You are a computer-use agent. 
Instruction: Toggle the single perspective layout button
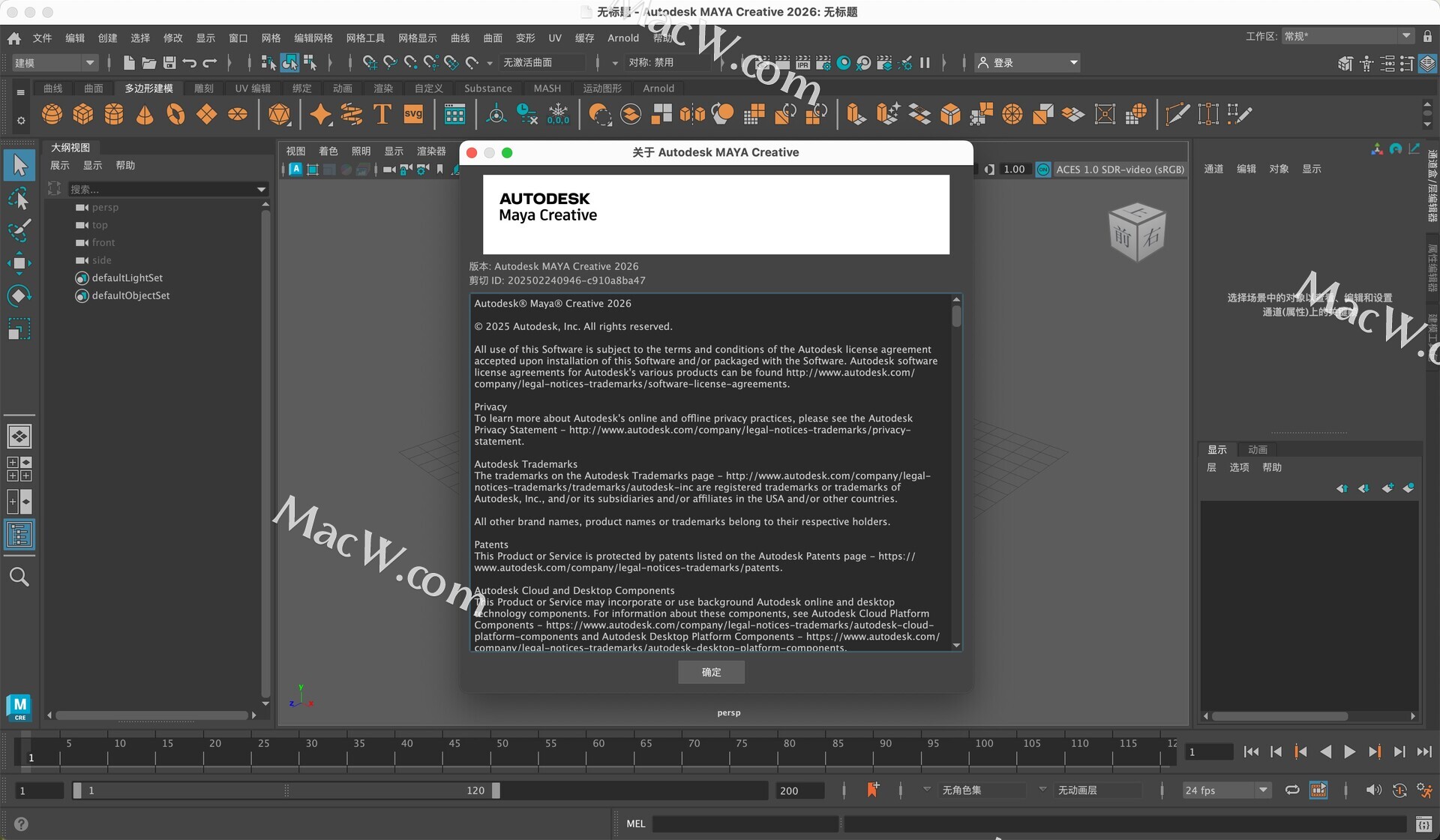coord(19,436)
